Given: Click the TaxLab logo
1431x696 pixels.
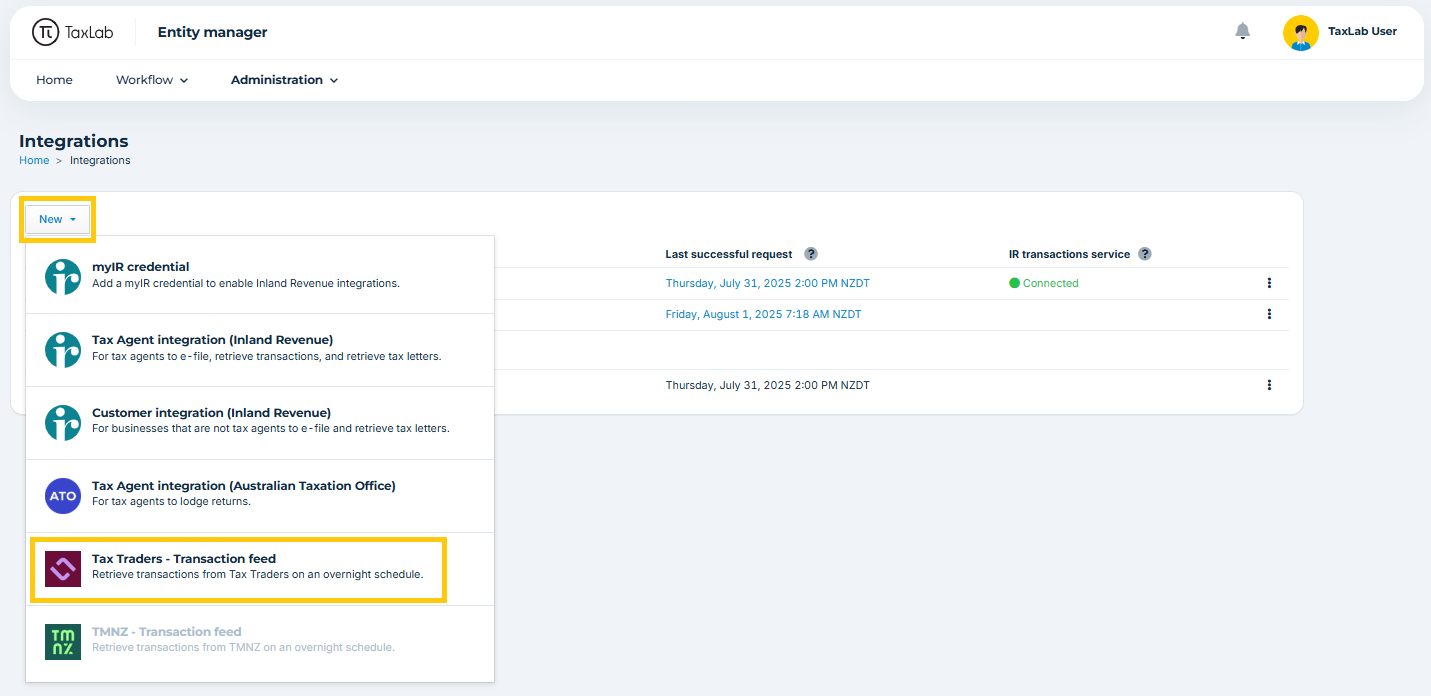Looking at the screenshot, I should tap(73, 32).
